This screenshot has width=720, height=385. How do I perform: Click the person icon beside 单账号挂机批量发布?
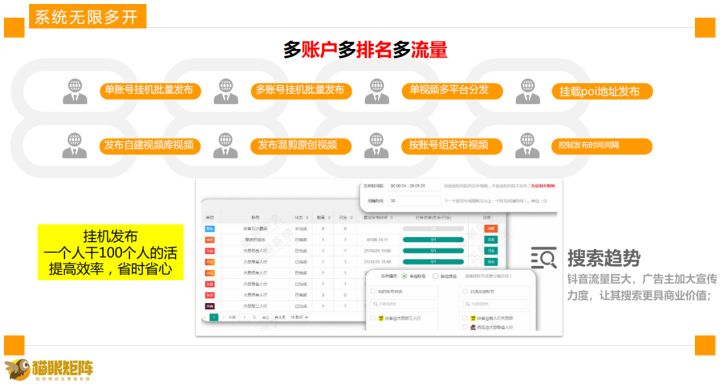75,91
